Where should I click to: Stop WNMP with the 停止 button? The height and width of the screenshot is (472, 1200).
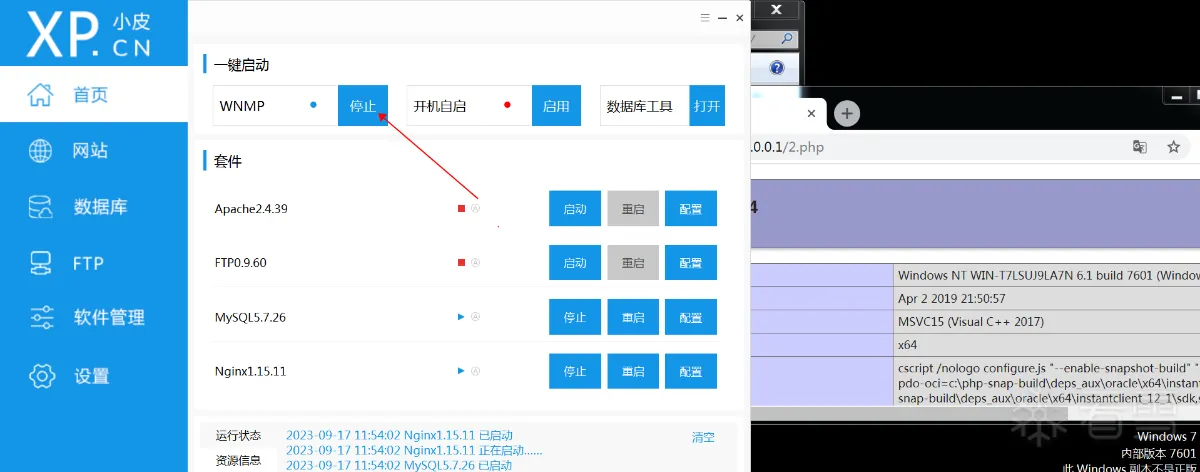coord(363,106)
